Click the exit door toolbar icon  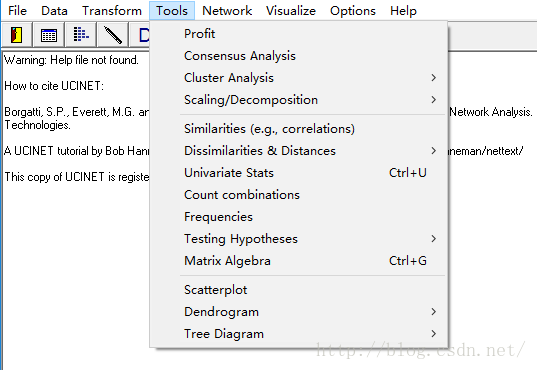click(x=16, y=35)
